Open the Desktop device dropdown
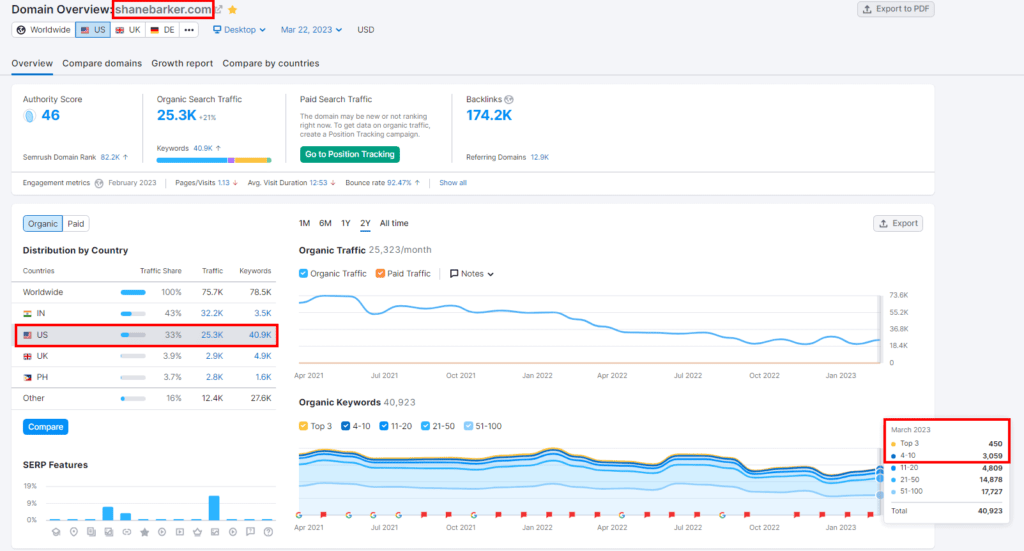1024x551 pixels. (x=239, y=30)
